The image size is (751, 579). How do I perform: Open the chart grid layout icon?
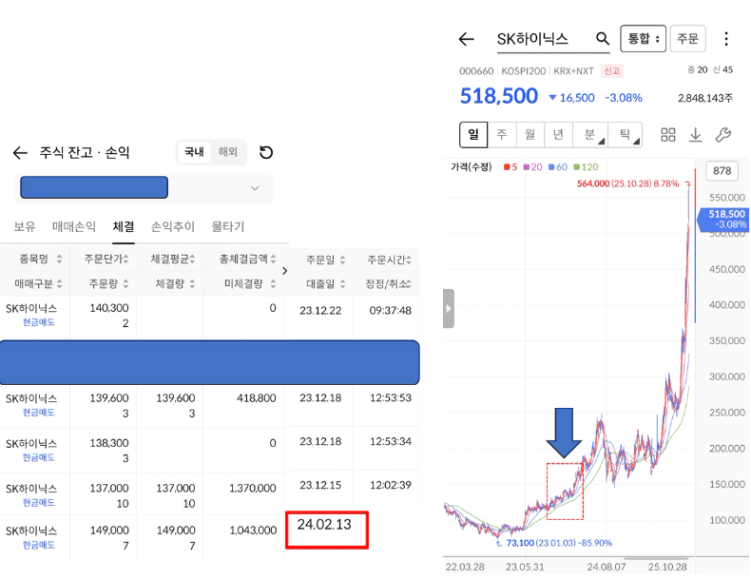(669, 135)
